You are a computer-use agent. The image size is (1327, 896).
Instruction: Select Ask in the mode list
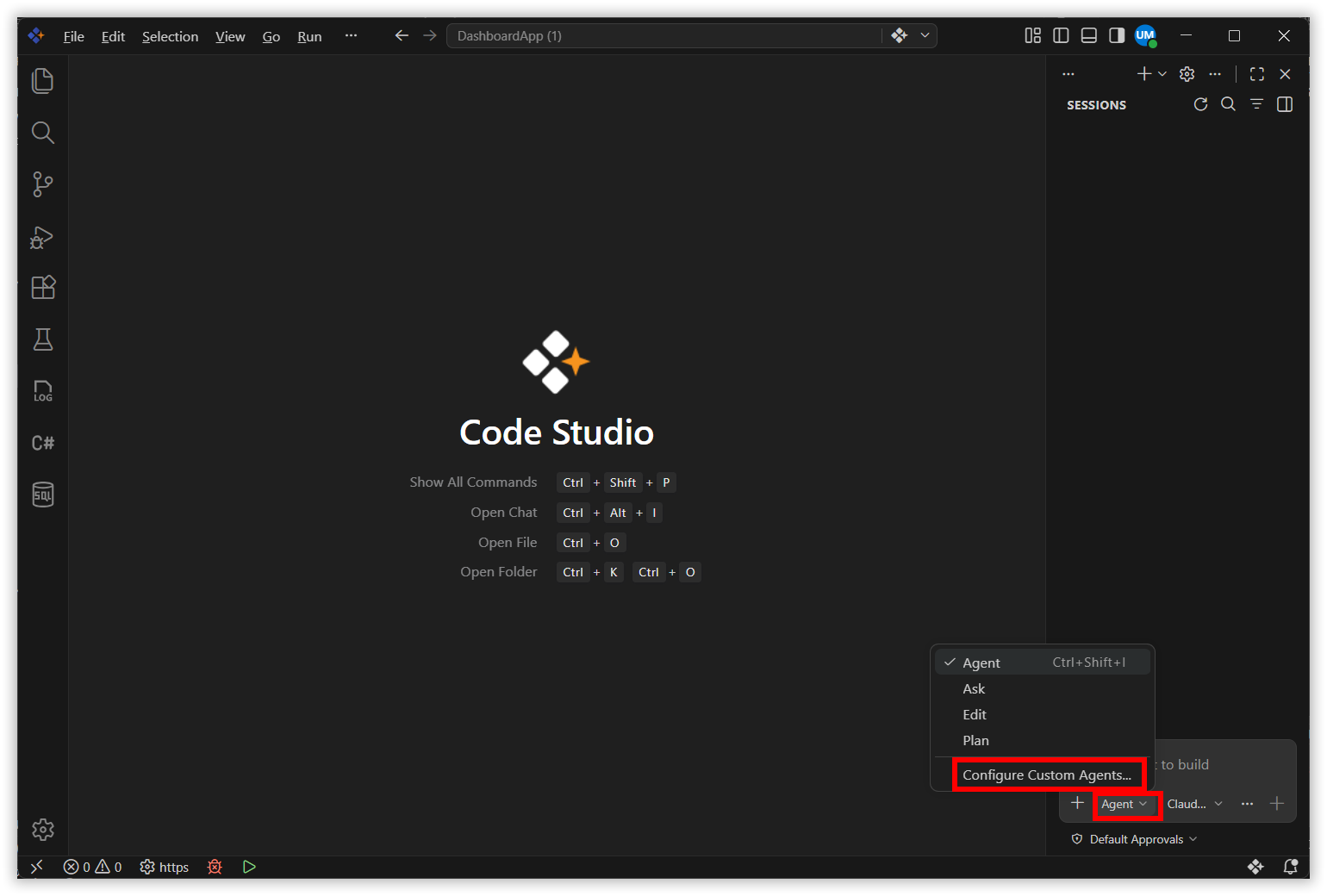coord(1043,688)
